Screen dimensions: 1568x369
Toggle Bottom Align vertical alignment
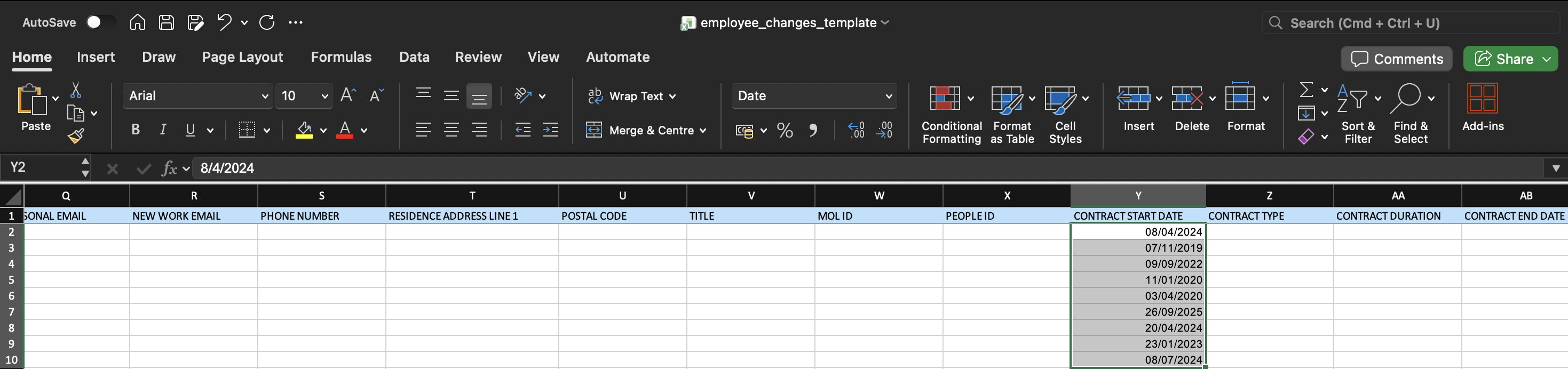coord(479,96)
